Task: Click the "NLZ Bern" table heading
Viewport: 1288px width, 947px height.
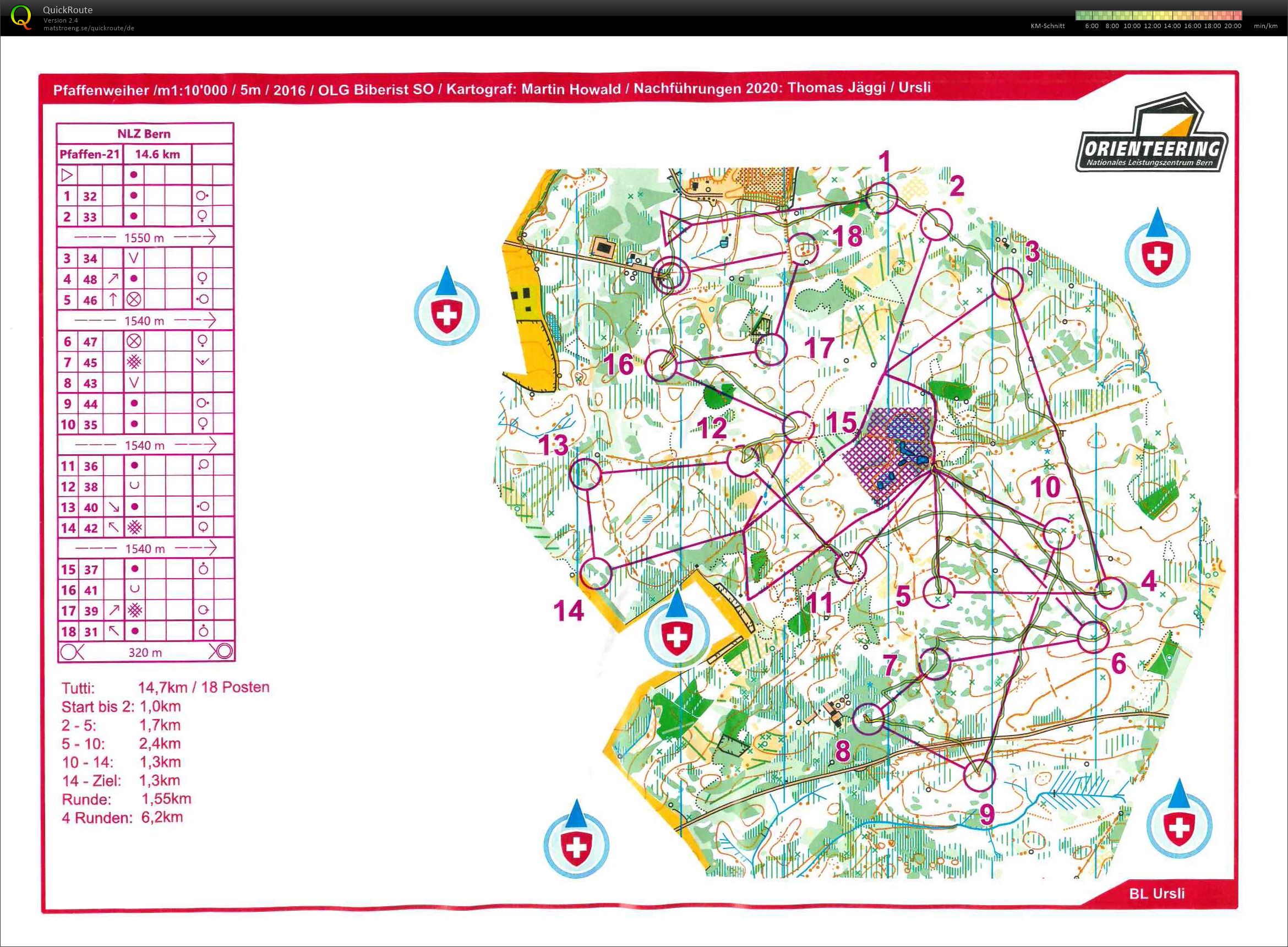Action: 144,134
